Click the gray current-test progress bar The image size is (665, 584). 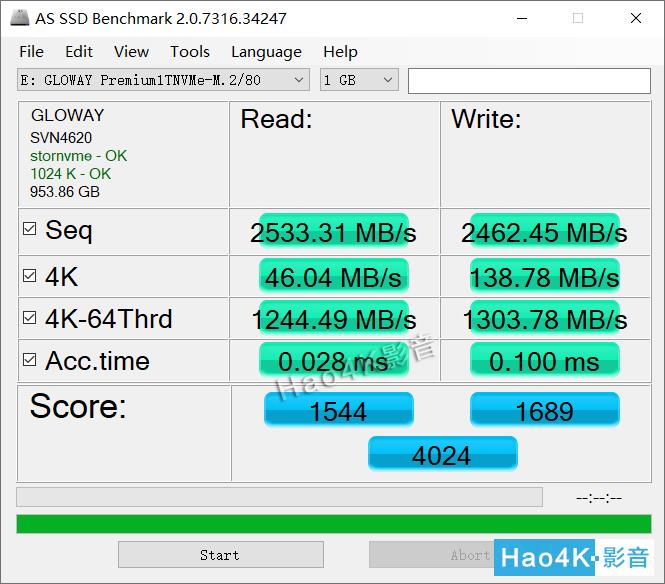279,497
